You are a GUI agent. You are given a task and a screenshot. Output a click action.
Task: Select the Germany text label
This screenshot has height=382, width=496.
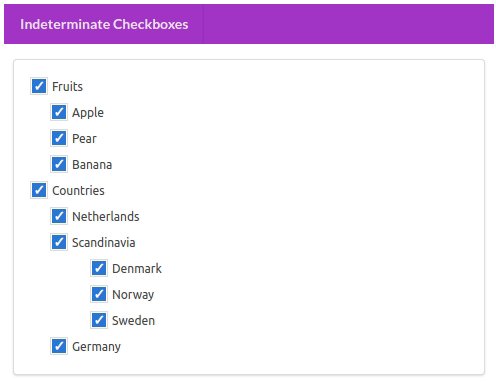tap(96, 347)
